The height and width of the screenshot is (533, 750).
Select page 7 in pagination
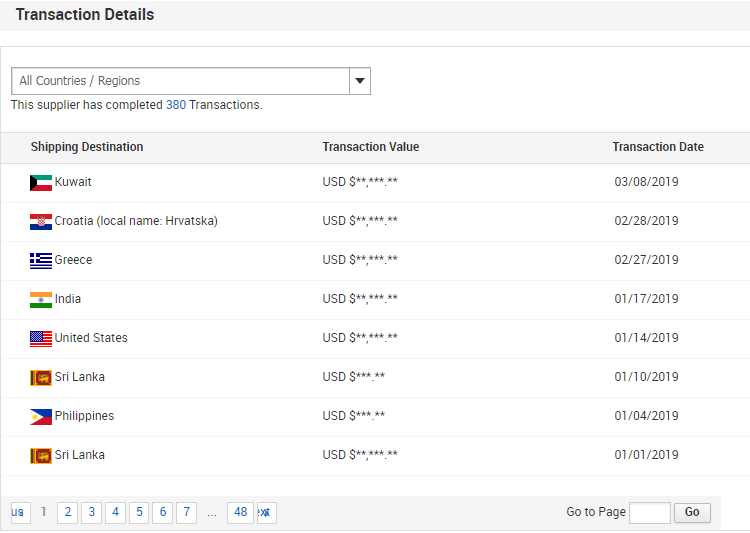[x=187, y=513]
